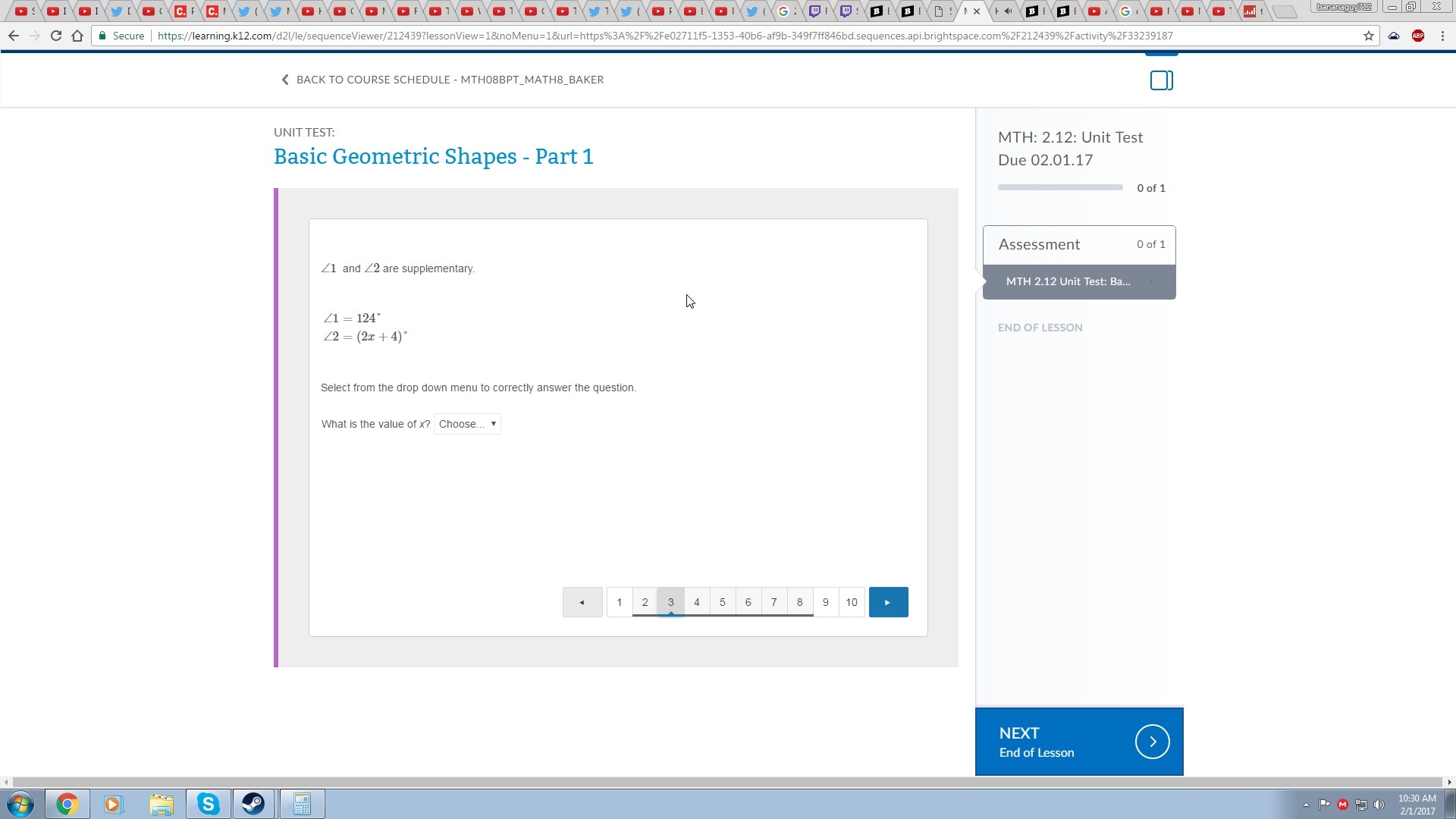Bookmark page with star icon
The image size is (1456, 819).
click(x=1368, y=36)
